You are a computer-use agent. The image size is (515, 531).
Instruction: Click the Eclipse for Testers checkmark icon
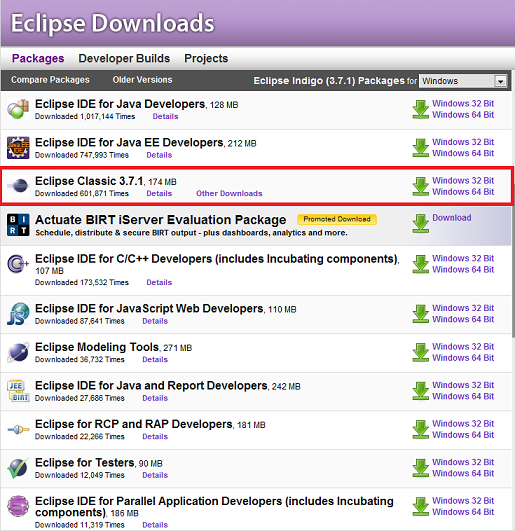click(x=18, y=468)
